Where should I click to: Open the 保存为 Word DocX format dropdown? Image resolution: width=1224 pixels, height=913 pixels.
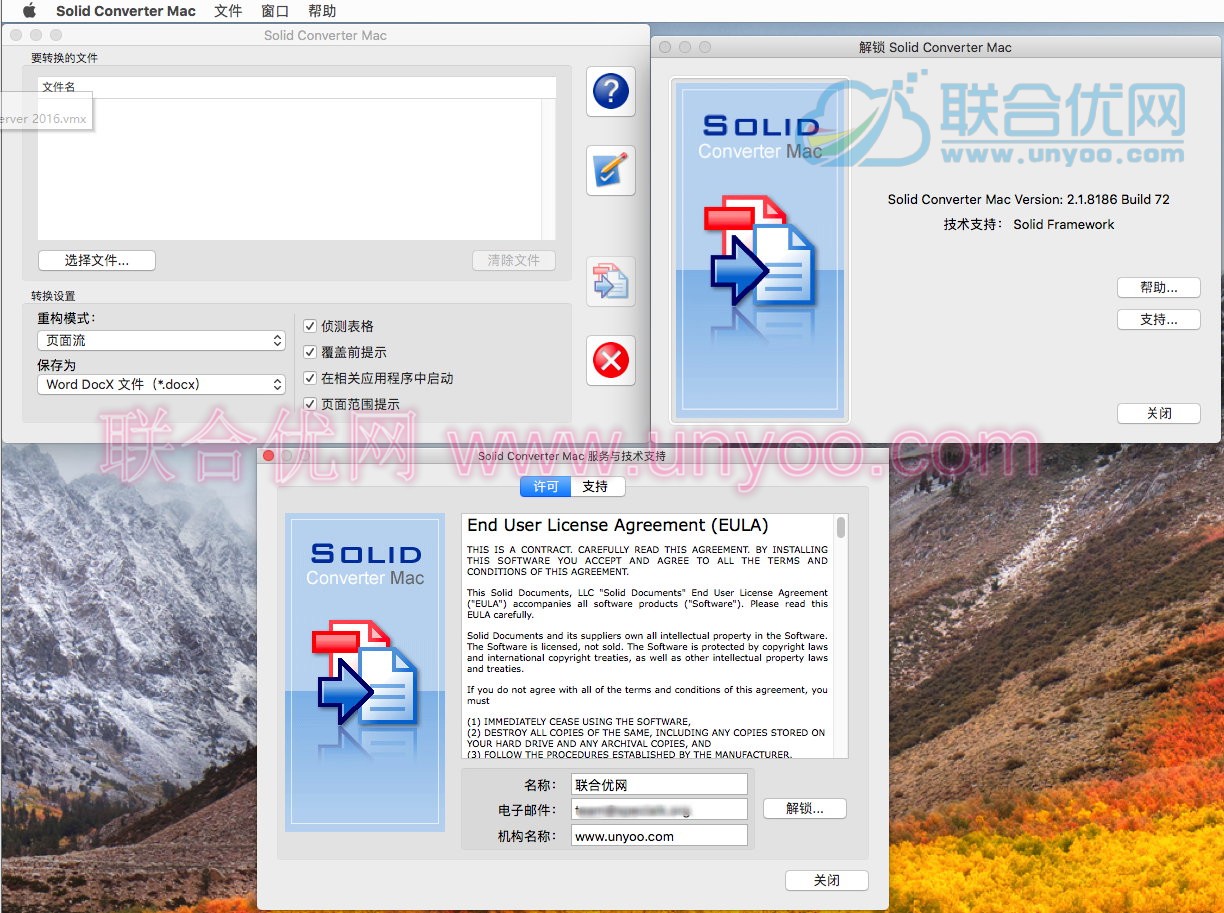[x=162, y=384]
